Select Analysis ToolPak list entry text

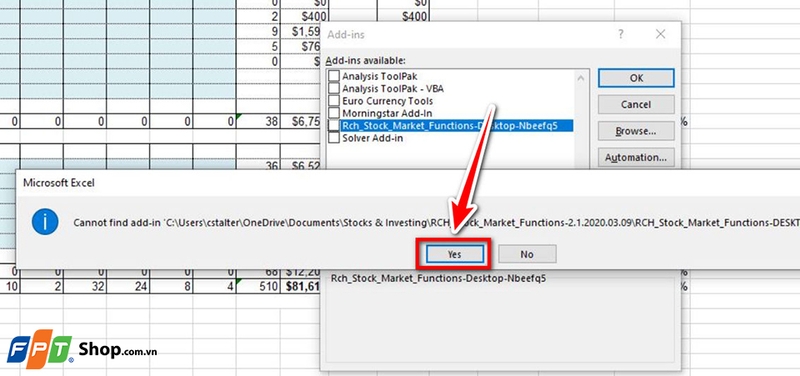click(x=380, y=76)
